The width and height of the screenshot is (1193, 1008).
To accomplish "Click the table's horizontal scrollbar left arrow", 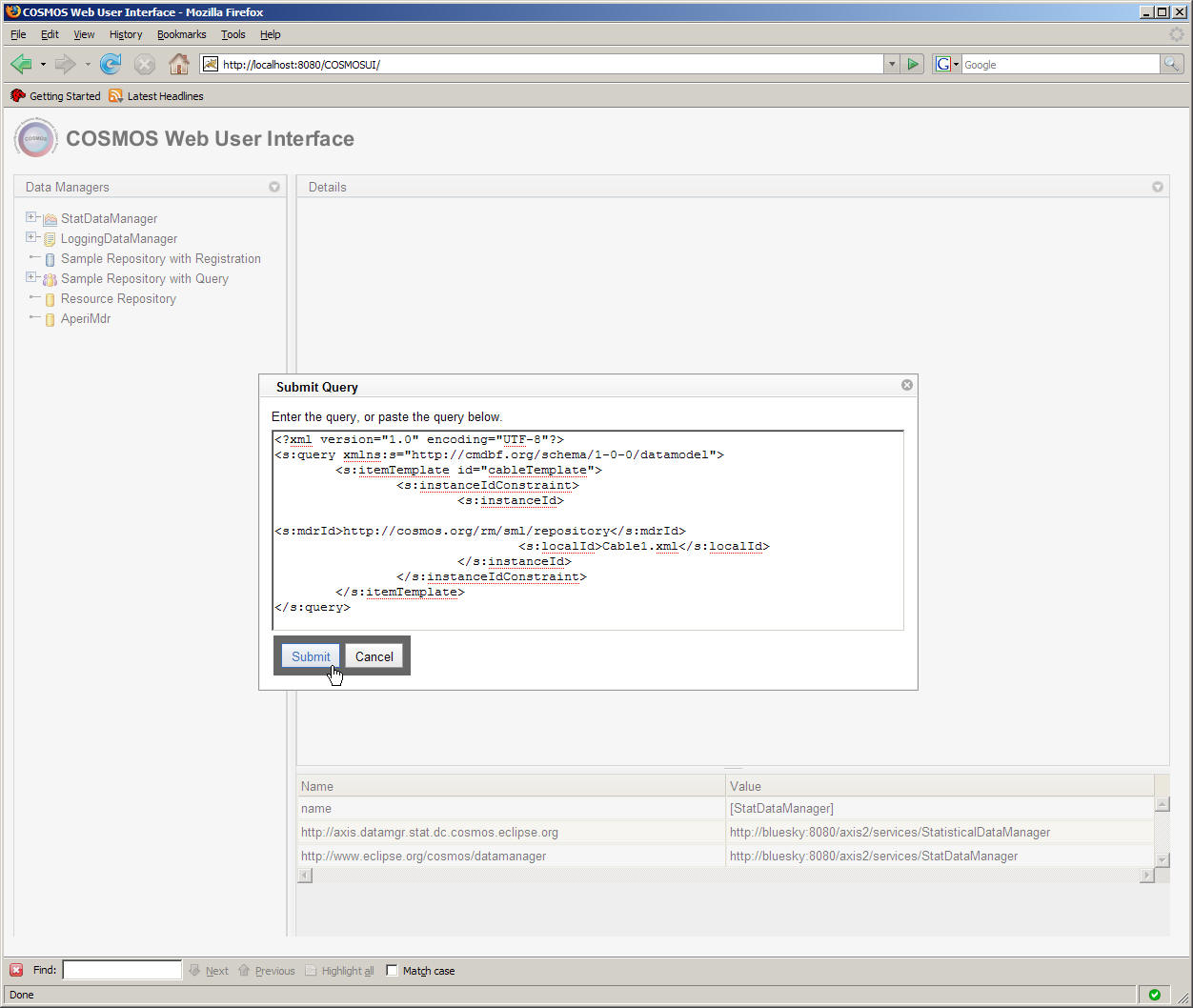I will (x=305, y=876).
